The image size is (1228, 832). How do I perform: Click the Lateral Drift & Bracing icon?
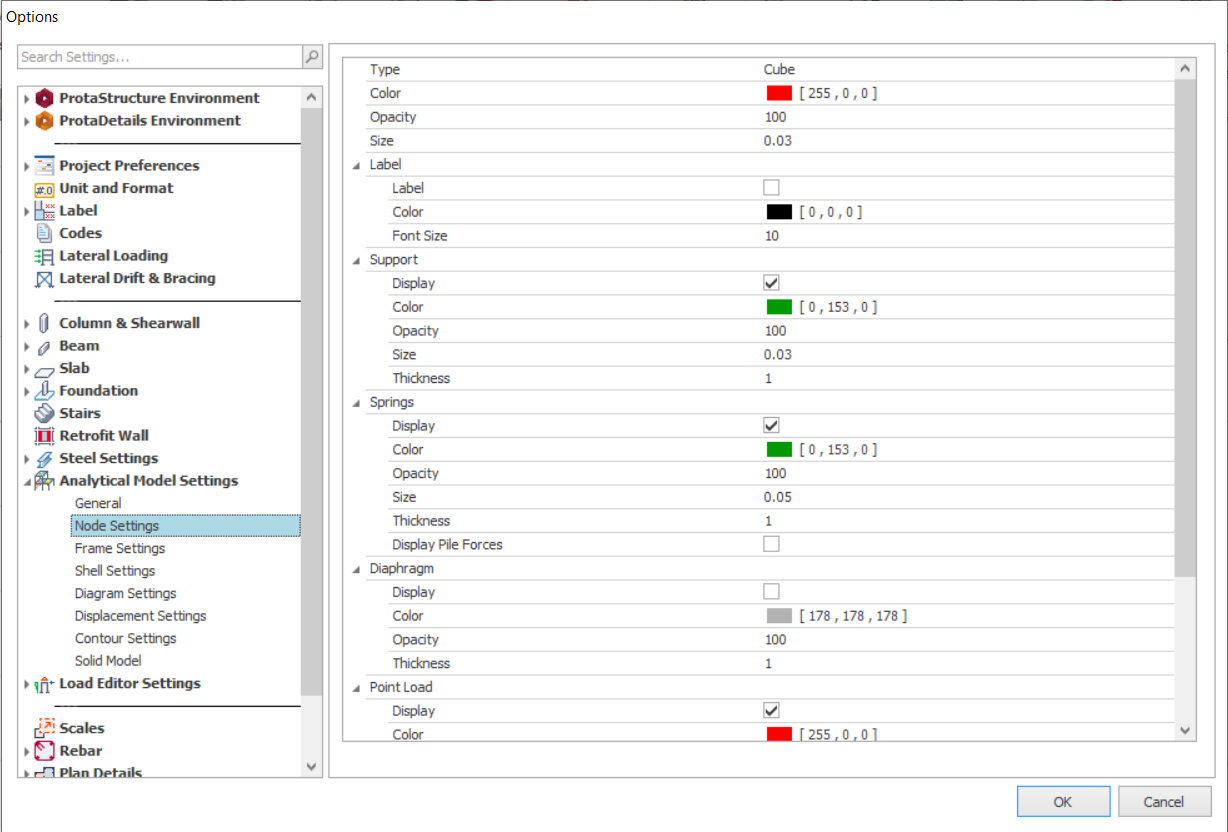click(x=44, y=279)
